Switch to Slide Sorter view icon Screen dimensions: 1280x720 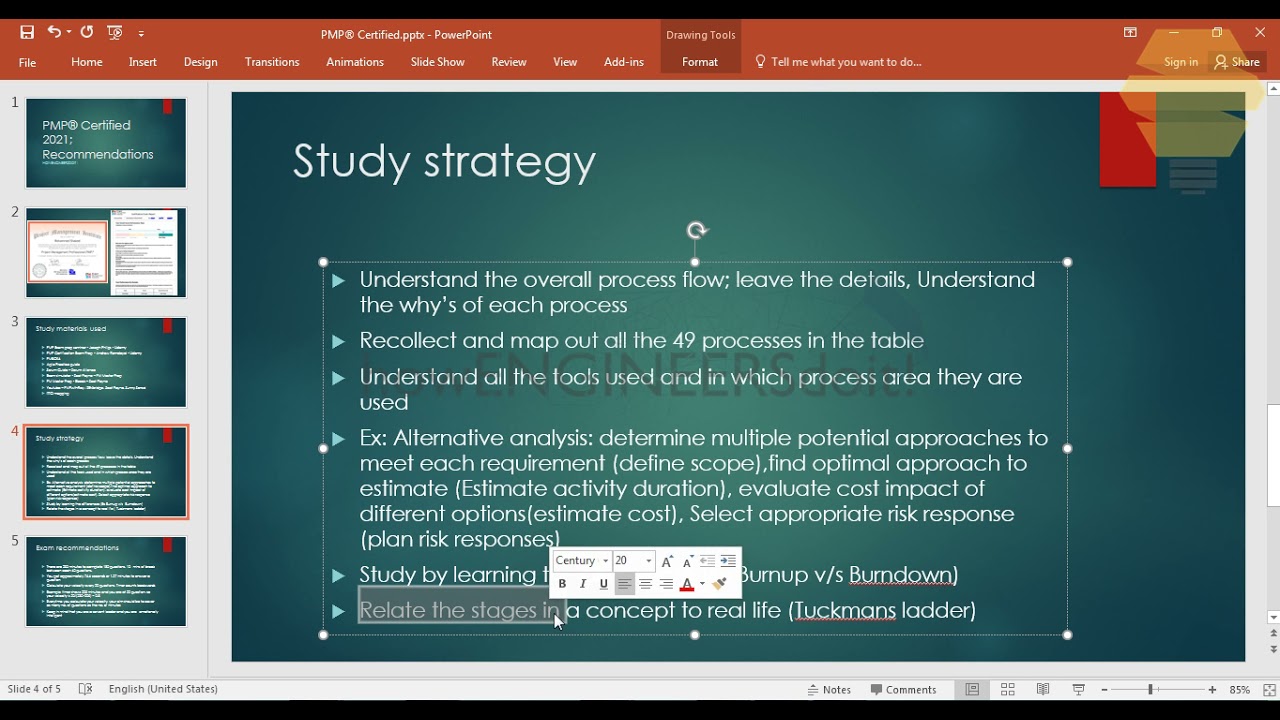click(x=1008, y=690)
